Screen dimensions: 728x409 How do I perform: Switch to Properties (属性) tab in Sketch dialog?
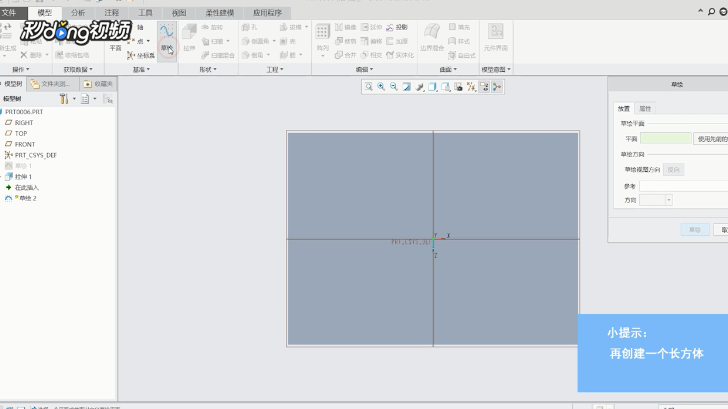click(645, 109)
